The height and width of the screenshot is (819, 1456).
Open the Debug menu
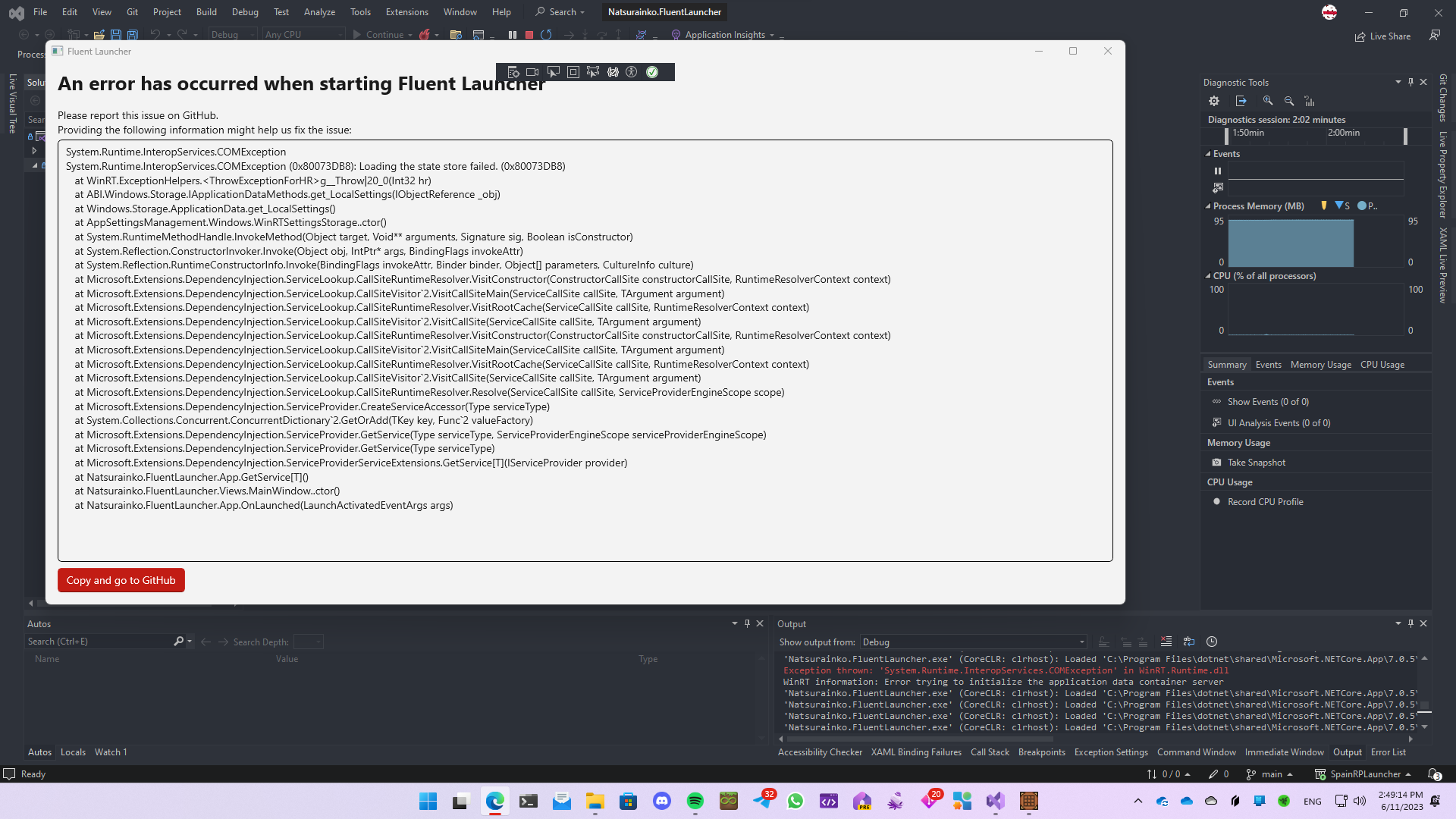(x=245, y=11)
